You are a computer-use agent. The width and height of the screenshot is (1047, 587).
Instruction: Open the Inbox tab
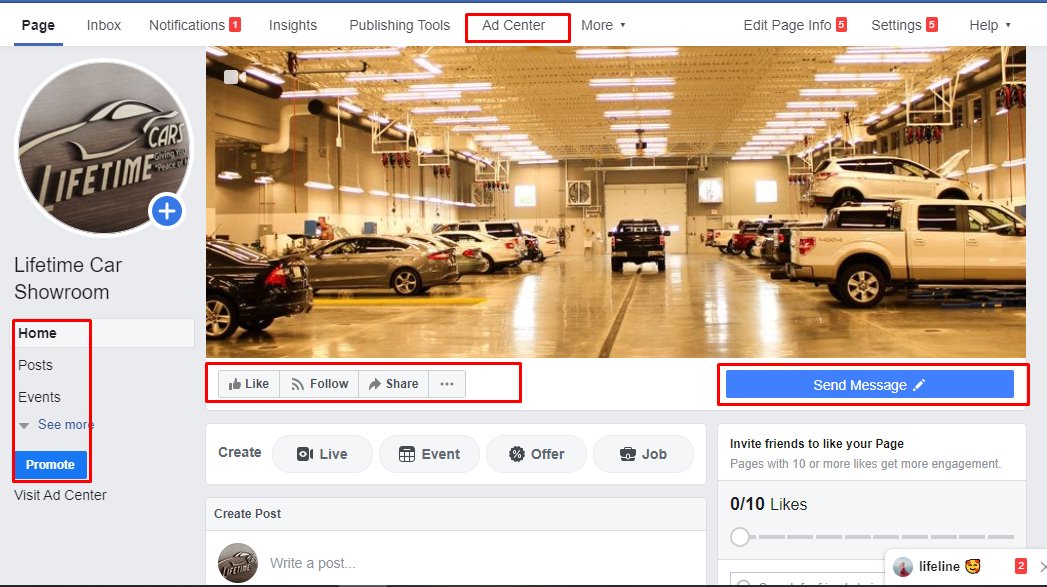coord(103,25)
